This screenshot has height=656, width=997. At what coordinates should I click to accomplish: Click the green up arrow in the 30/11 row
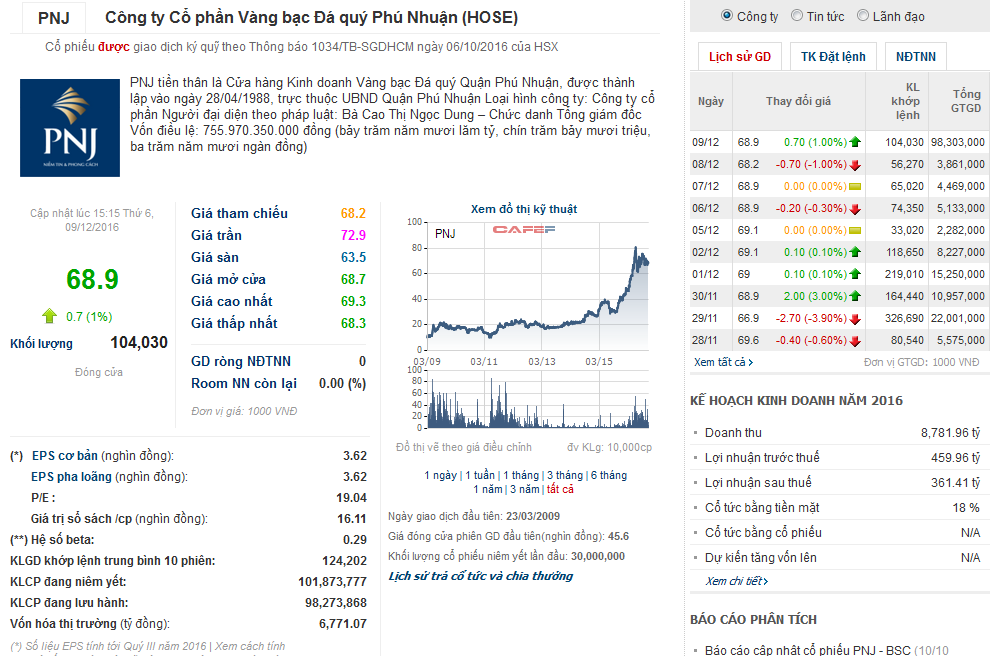pos(855,296)
